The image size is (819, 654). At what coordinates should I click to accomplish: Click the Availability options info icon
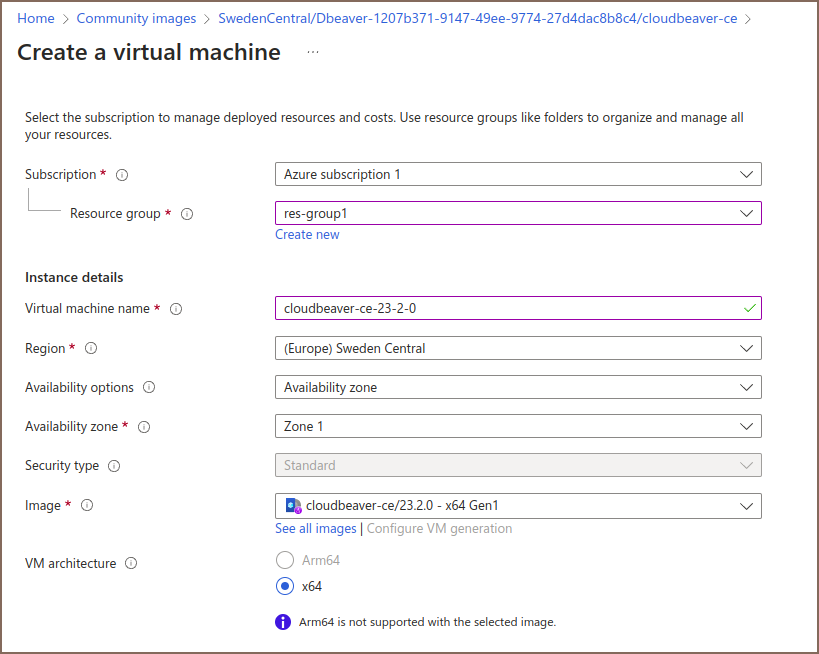point(150,388)
